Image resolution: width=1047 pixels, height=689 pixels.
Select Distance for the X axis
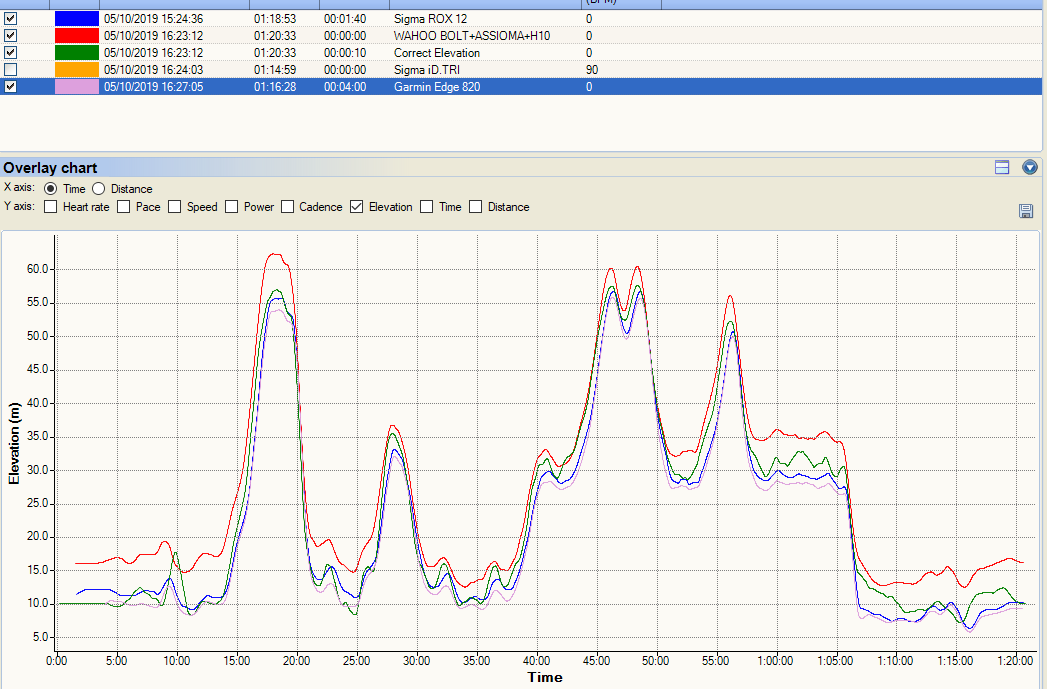(x=99, y=189)
